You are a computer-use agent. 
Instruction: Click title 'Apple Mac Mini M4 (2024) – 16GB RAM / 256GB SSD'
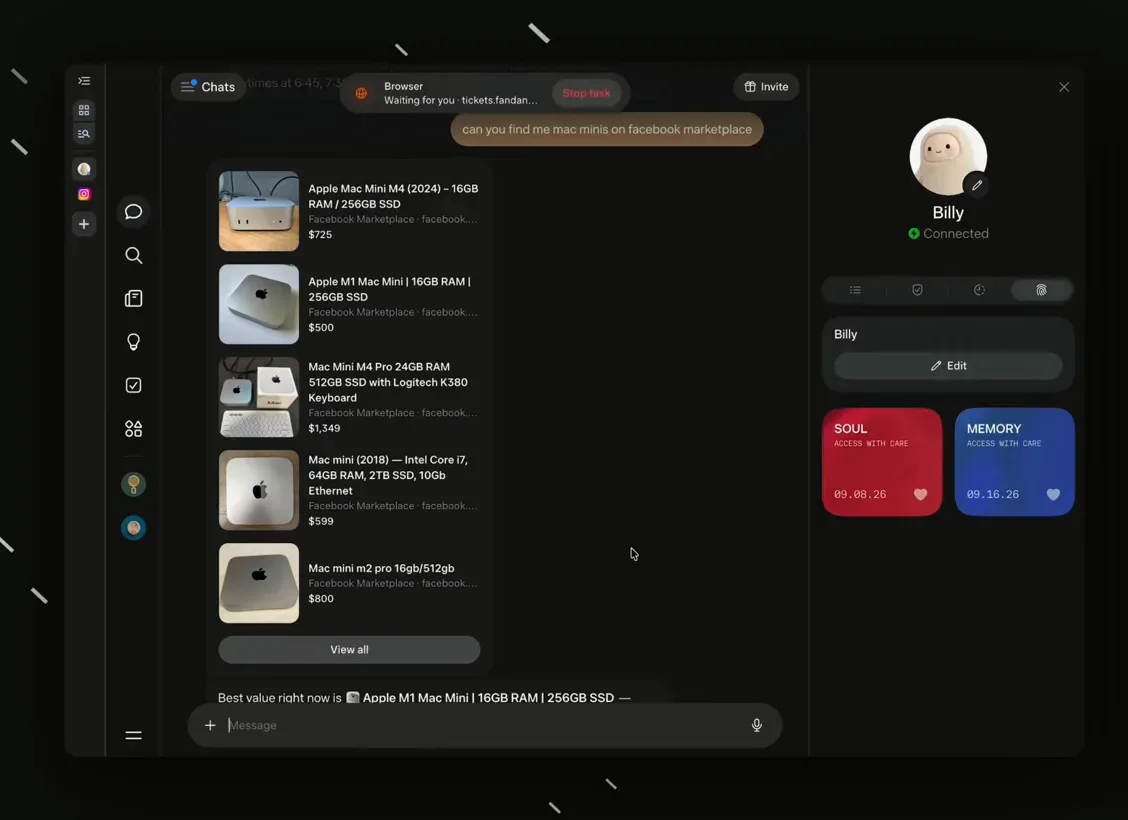tap(394, 196)
